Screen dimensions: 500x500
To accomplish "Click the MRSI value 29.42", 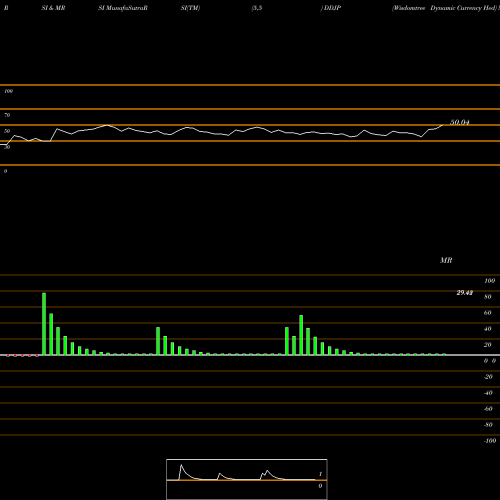I will (x=465, y=293).
